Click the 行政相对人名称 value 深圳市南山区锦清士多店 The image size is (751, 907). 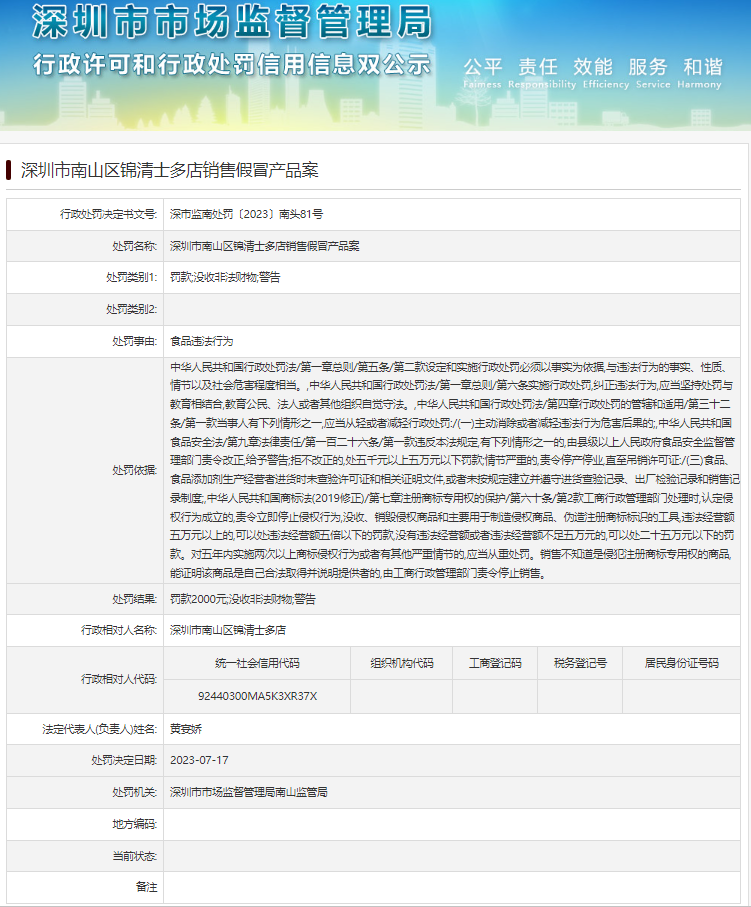228,631
